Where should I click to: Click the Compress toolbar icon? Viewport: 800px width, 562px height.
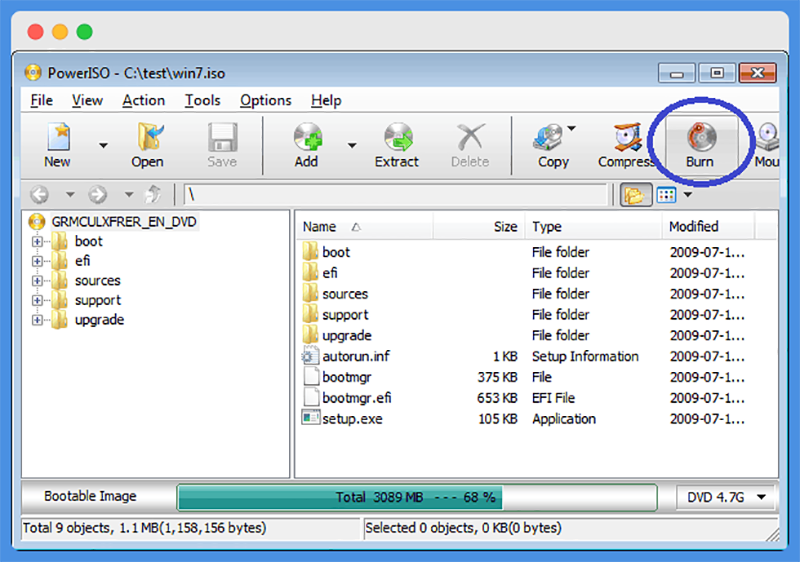click(x=628, y=137)
